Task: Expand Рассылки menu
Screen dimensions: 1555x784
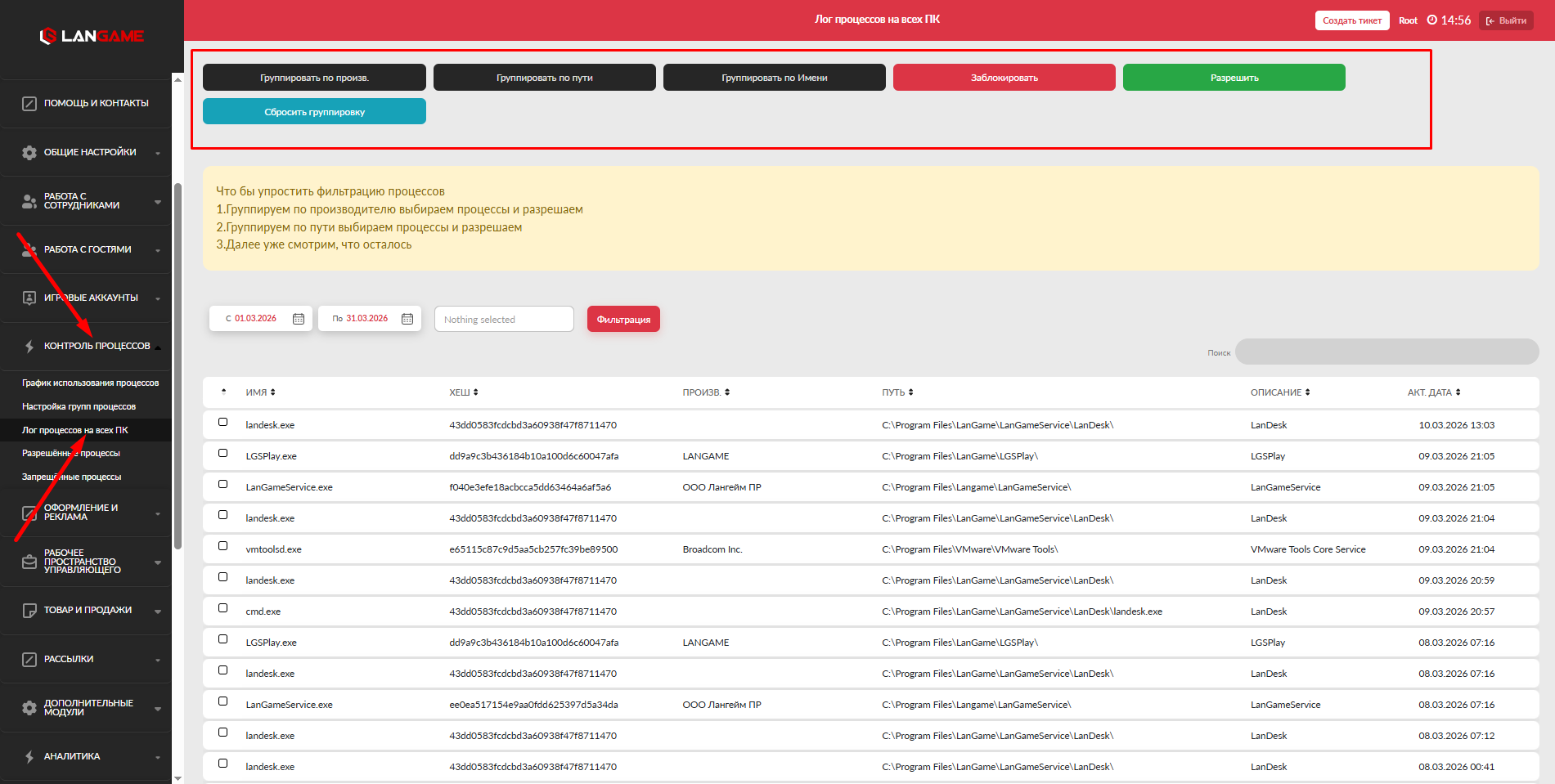Action: tap(158, 660)
